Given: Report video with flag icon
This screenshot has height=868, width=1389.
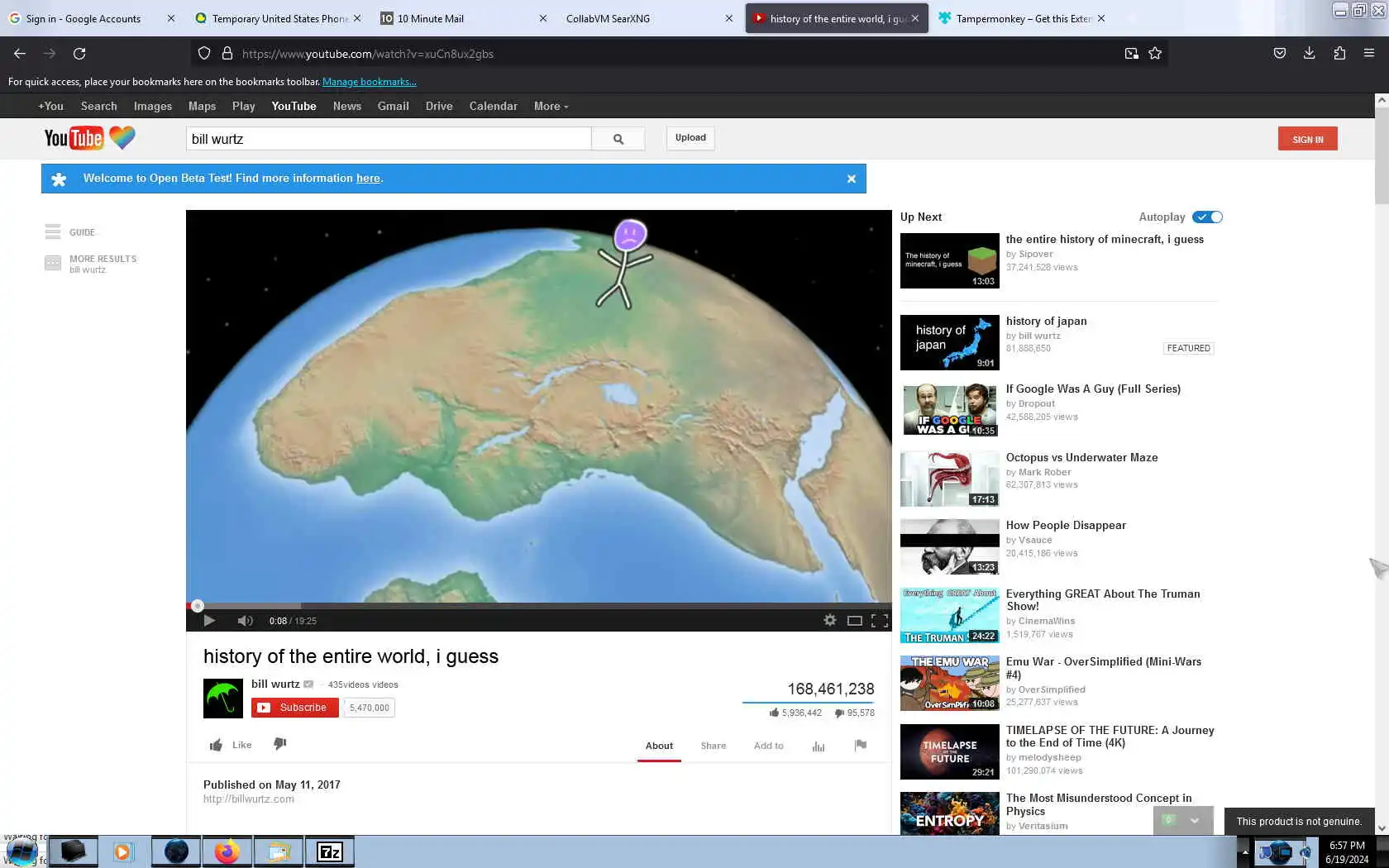Looking at the screenshot, I should [x=861, y=746].
